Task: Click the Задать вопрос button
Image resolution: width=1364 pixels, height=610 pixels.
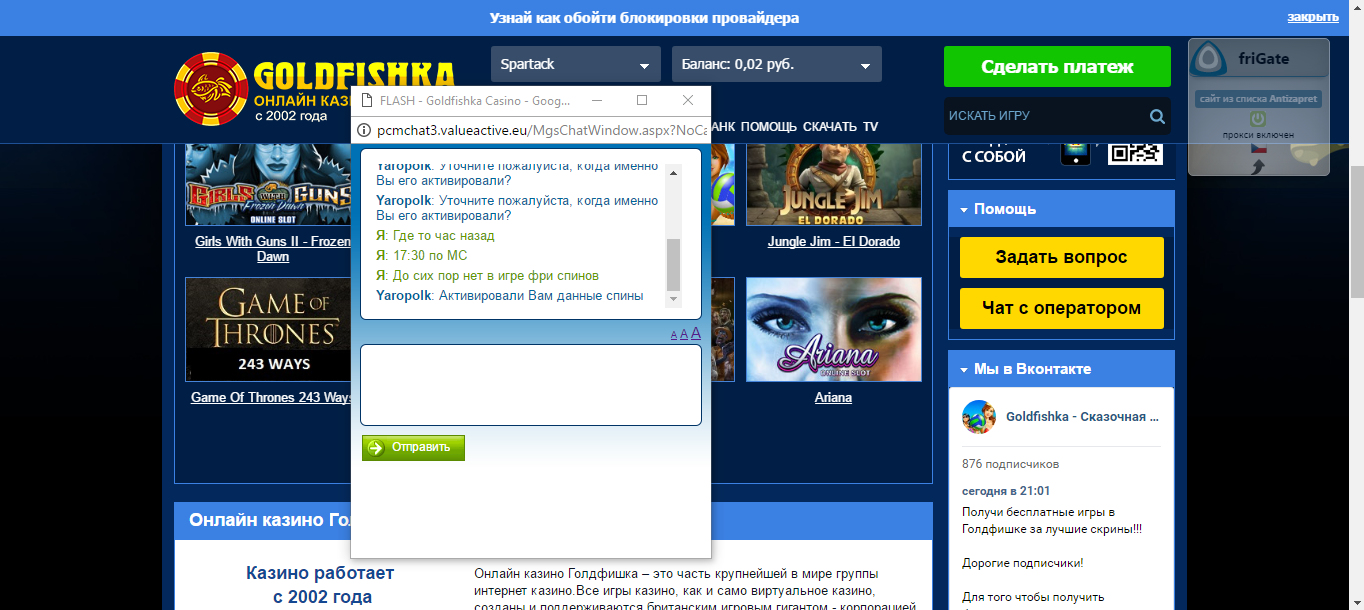Action: pyautogui.click(x=1061, y=257)
